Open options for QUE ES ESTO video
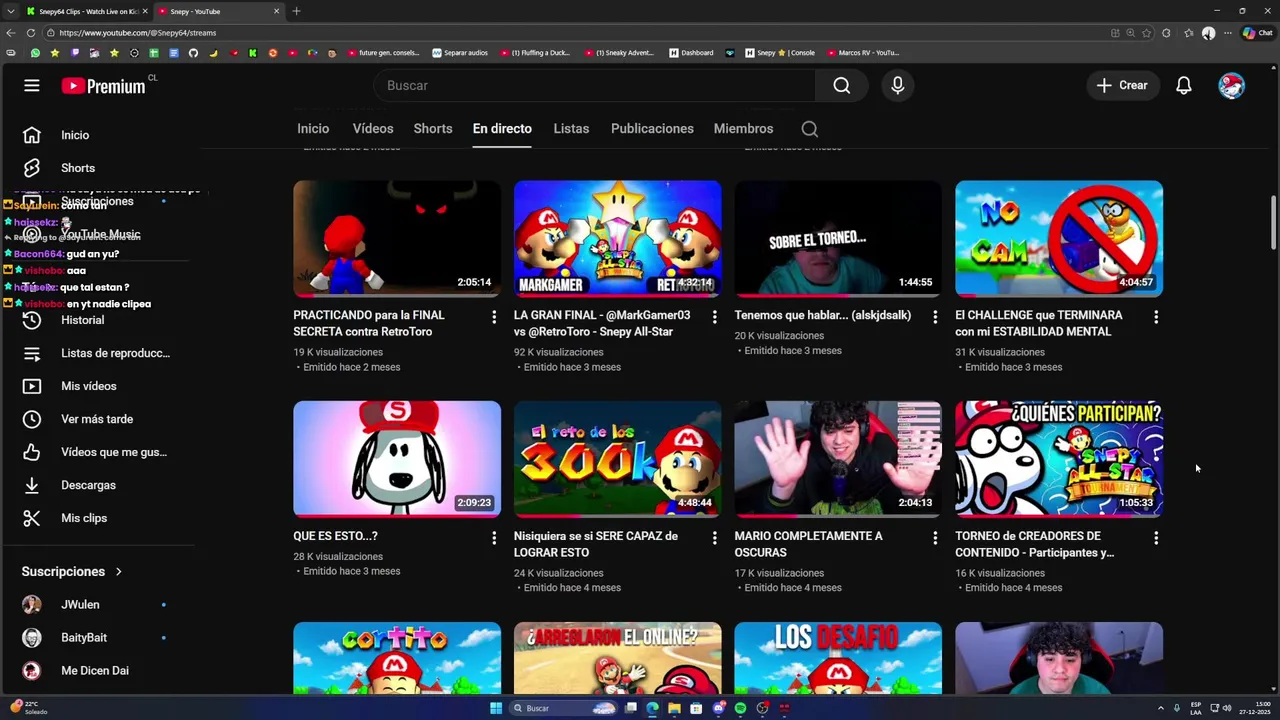 tap(493, 538)
